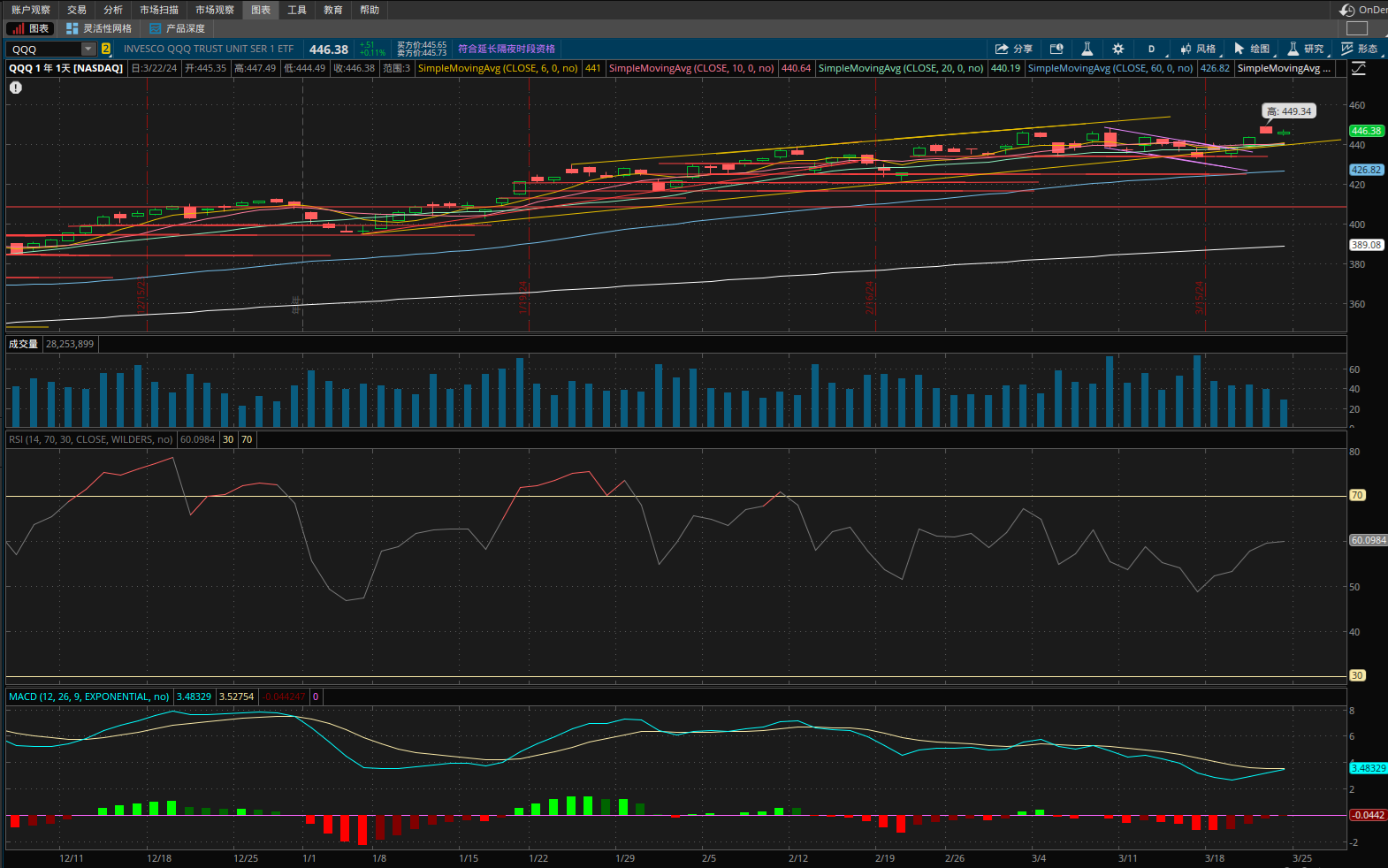Click the 3/18 date on time axis

[x=1215, y=858]
